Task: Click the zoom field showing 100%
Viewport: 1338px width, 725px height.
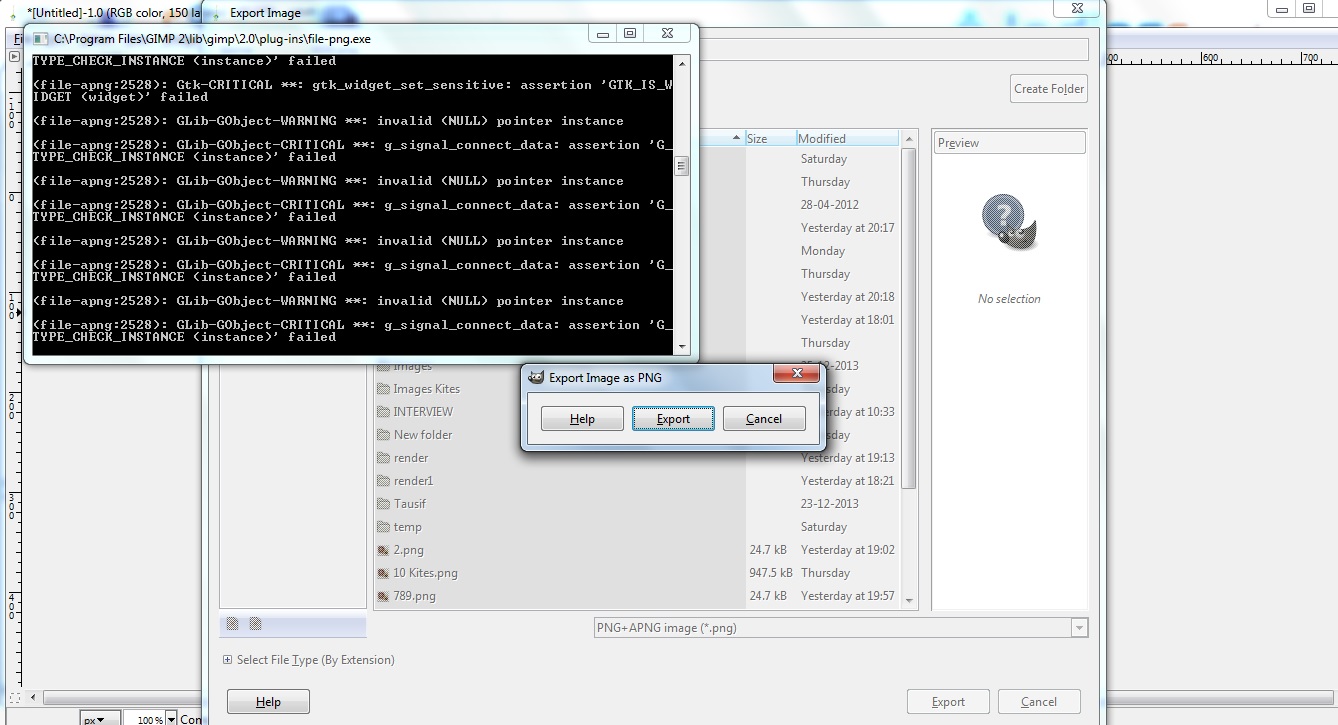Action: pos(144,719)
